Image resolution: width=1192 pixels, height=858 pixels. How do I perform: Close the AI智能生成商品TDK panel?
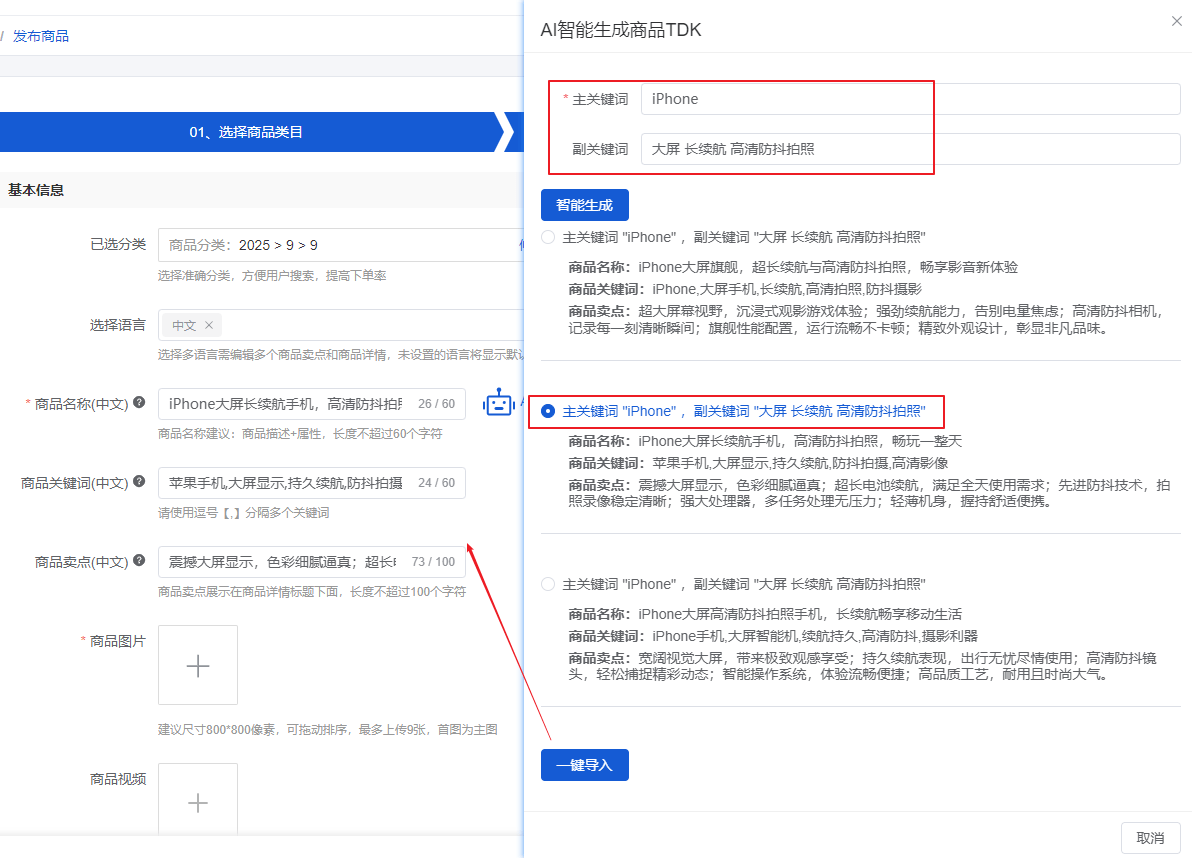1176,21
